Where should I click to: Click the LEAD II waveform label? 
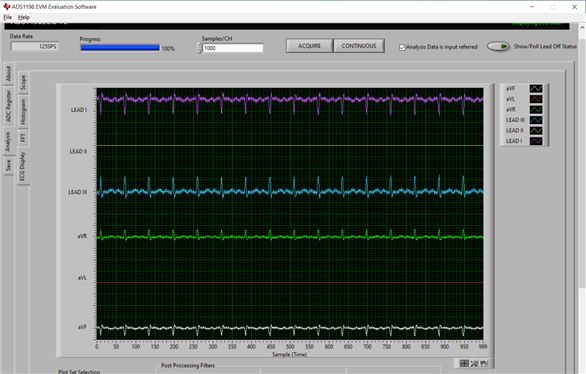click(78, 151)
